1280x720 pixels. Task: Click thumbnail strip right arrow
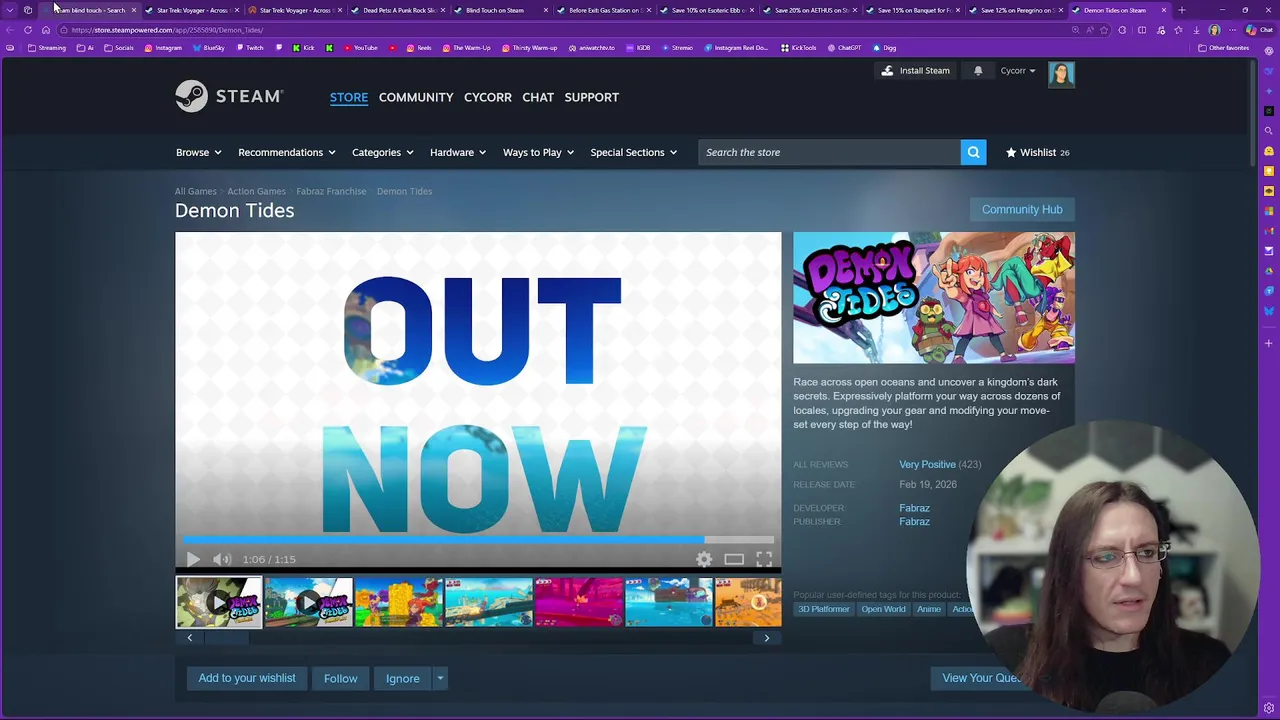click(x=767, y=638)
